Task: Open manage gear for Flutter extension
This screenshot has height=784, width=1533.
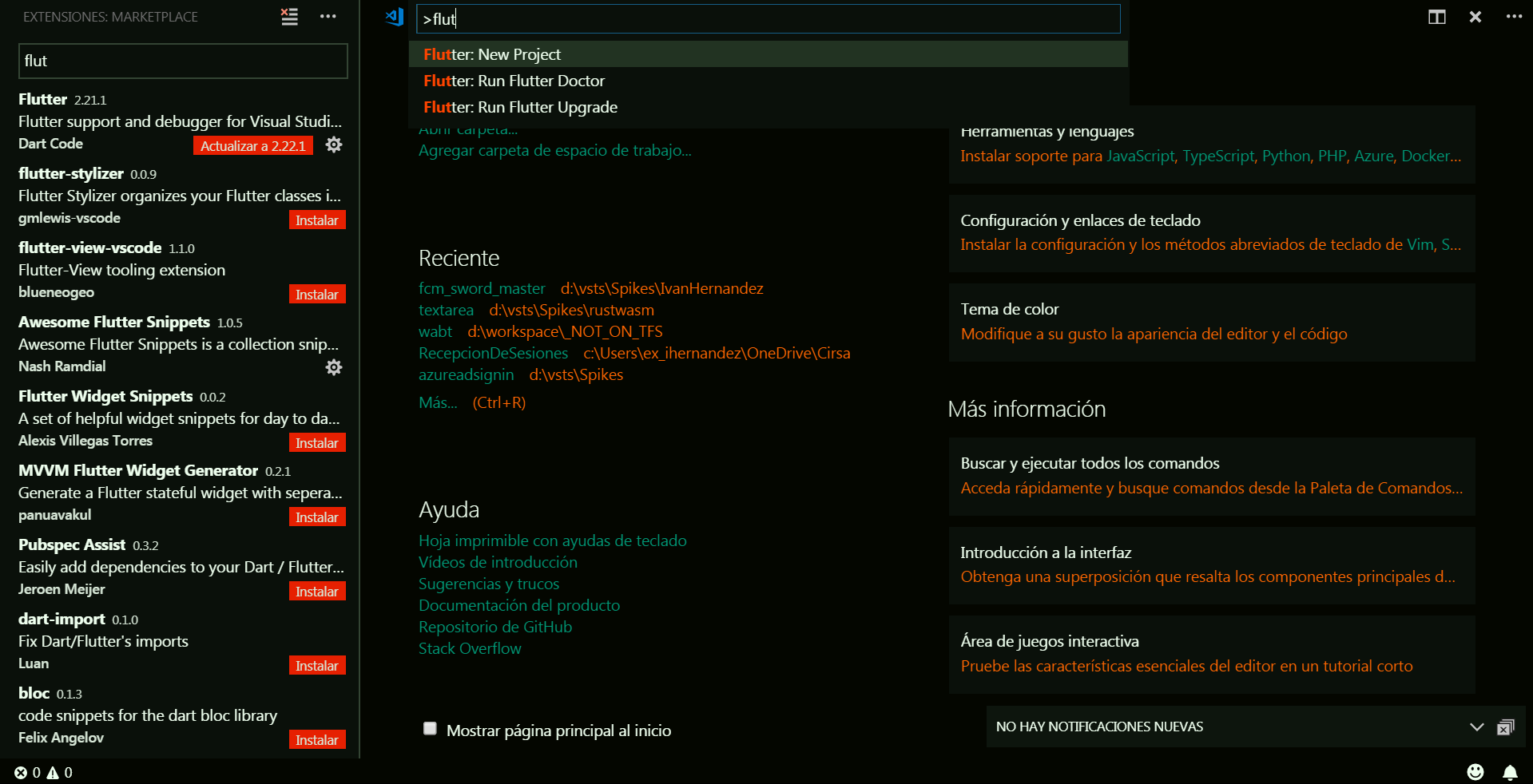Action: click(x=334, y=145)
